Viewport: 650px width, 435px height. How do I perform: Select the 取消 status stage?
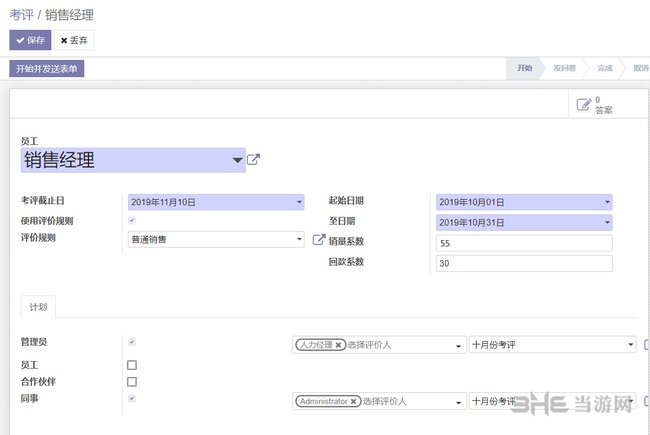(640, 68)
